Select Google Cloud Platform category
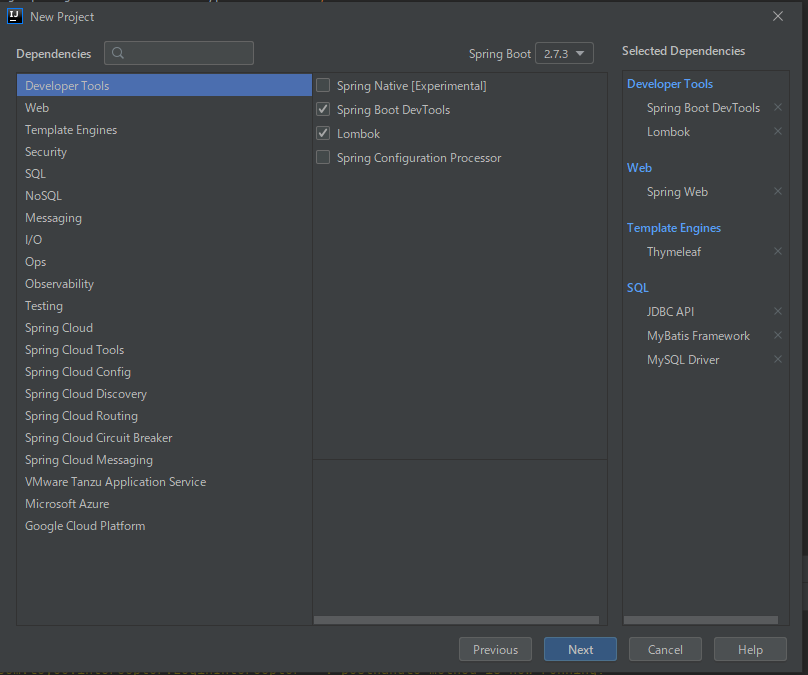Image resolution: width=808 pixels, height=675 pixels. [x=164, y=526]
